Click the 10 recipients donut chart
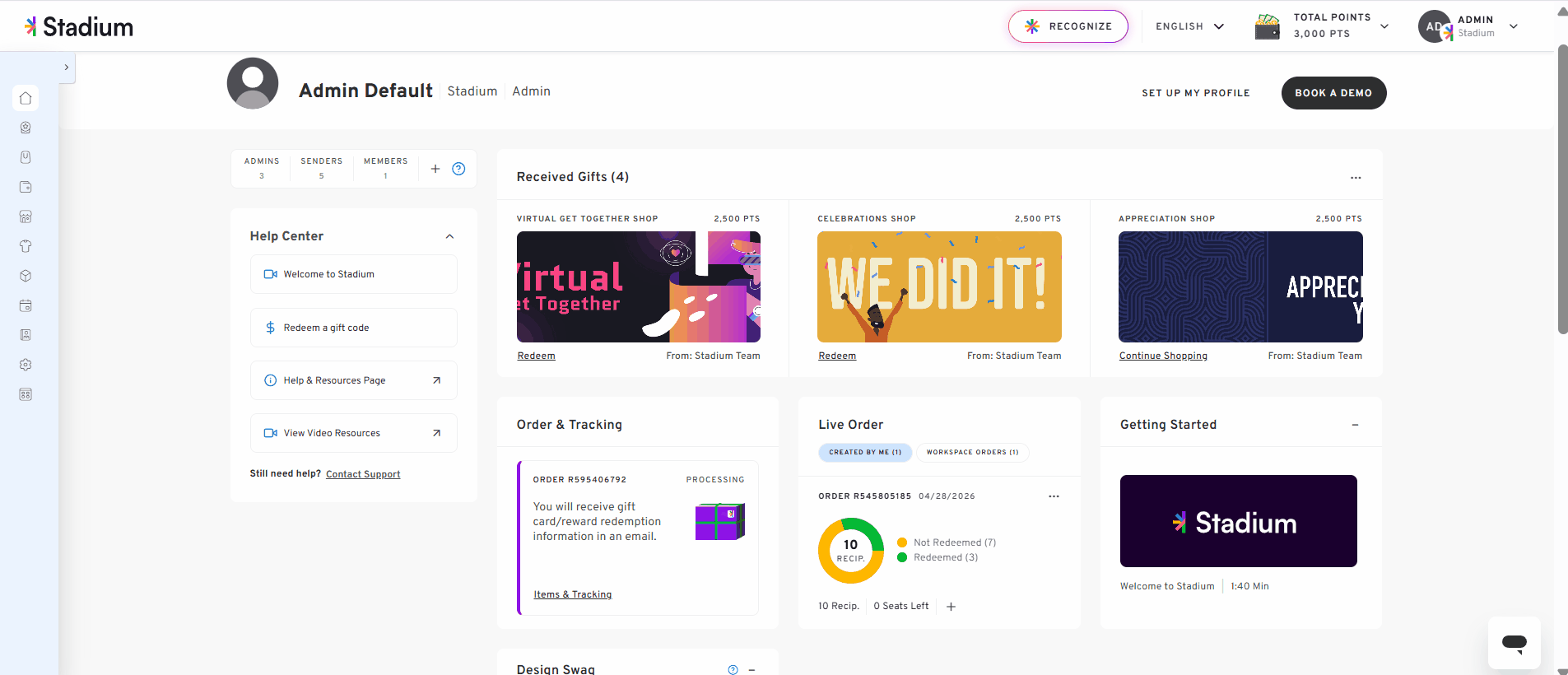The image size is (1568, 675). point(851,551)
